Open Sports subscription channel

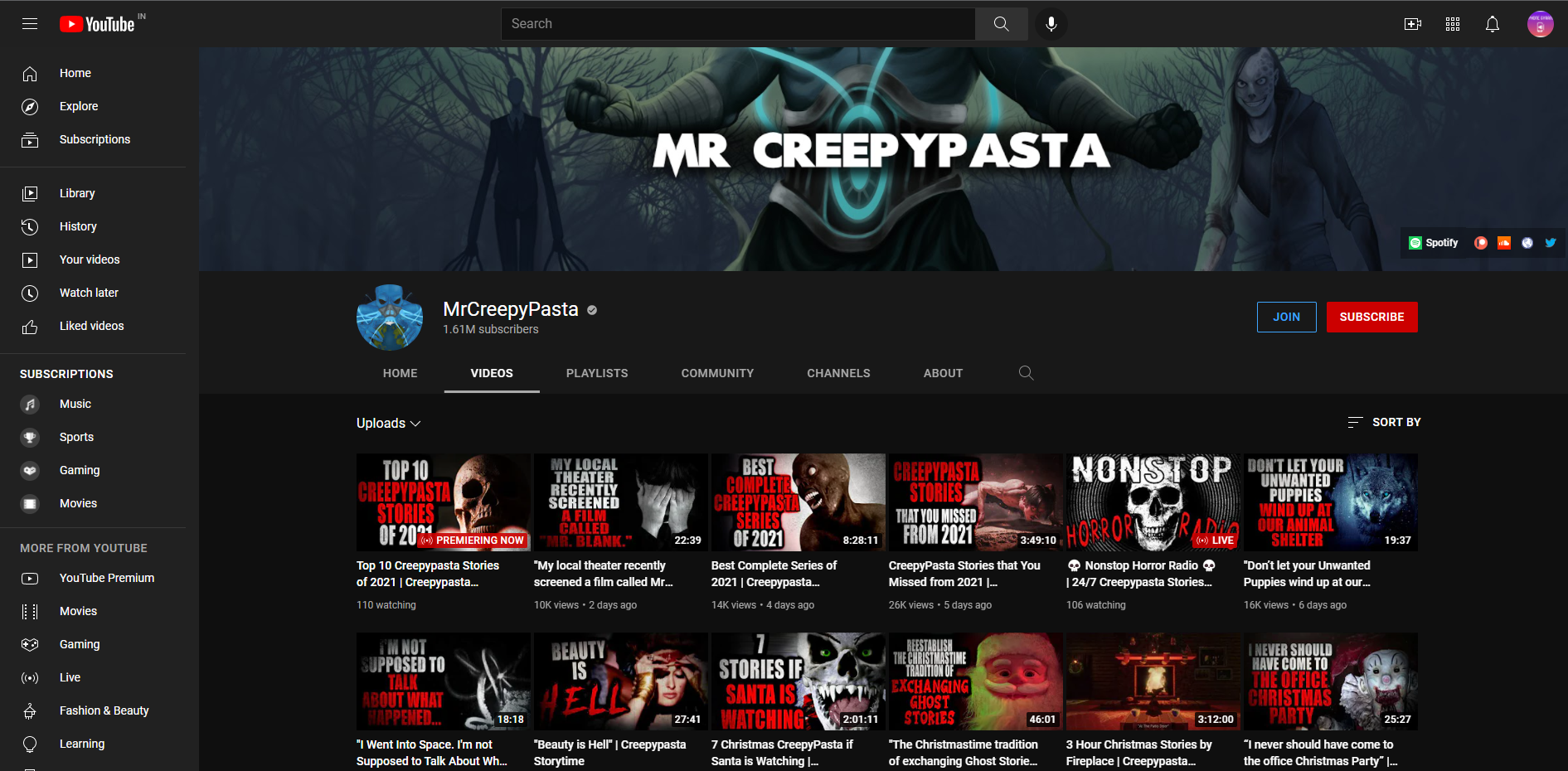pos(93,437)
